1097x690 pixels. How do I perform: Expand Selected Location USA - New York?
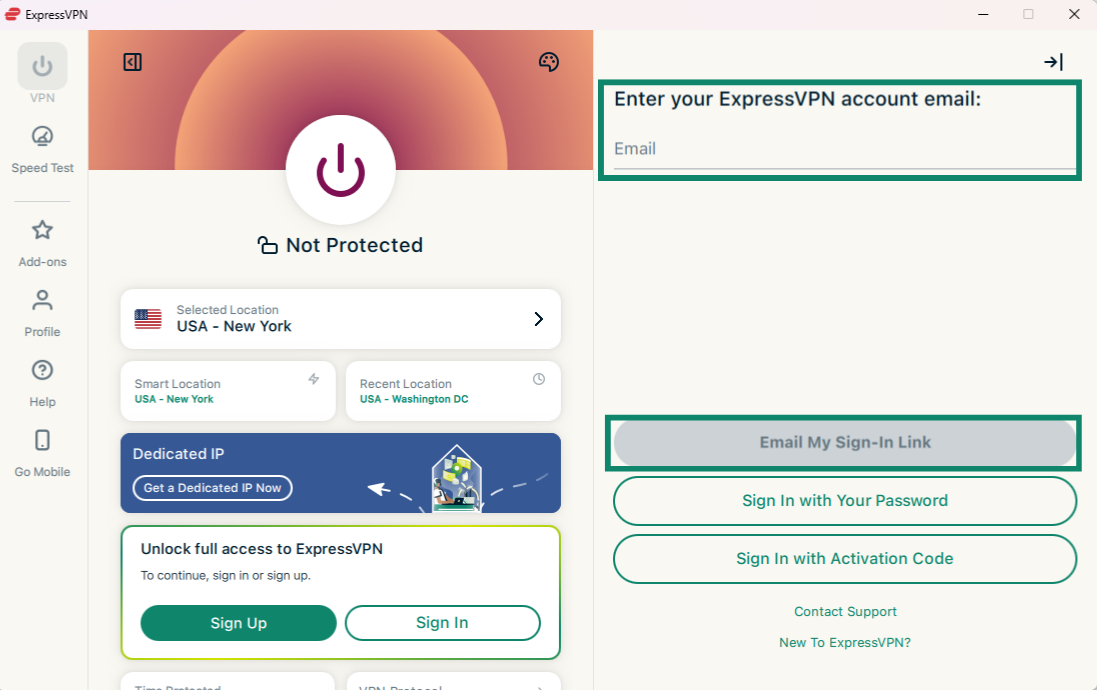click(340, 319)
